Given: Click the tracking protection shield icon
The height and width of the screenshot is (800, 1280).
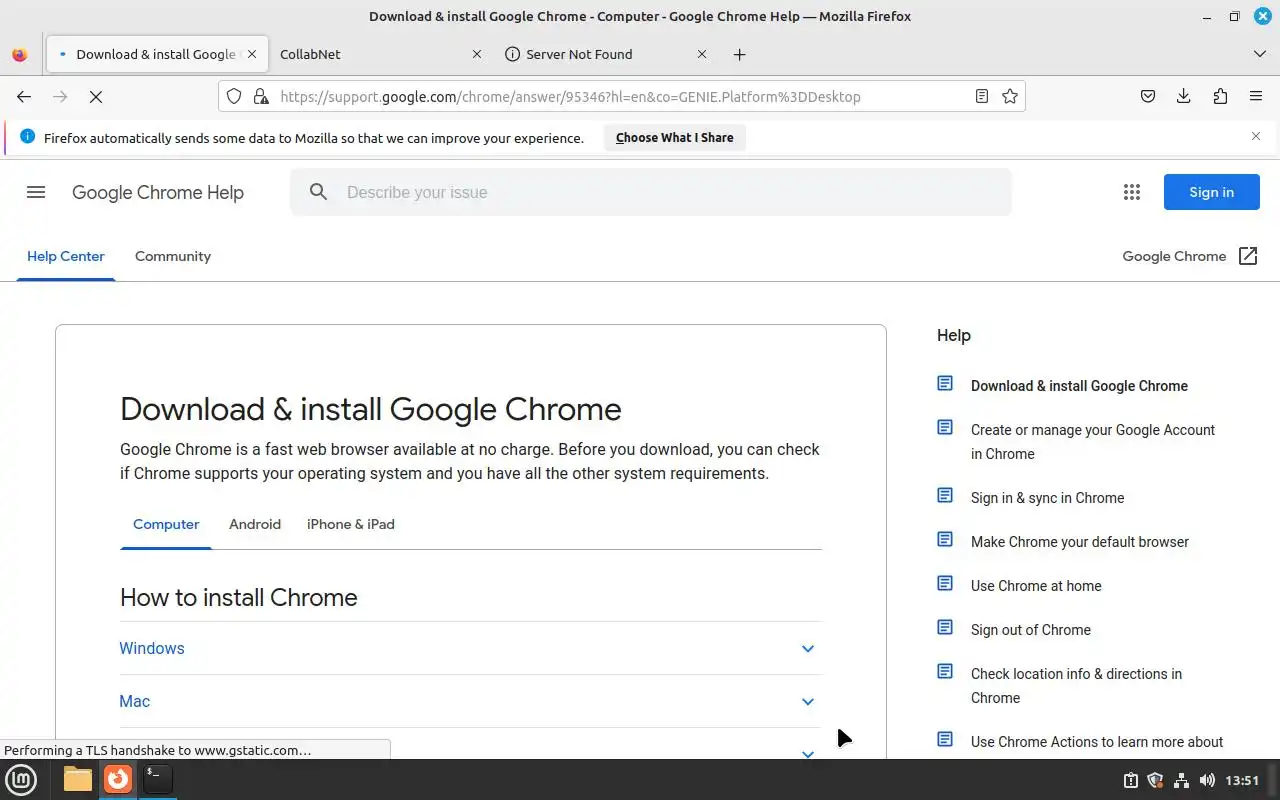Looking at the screenshot, I should (x=234, y=96).
